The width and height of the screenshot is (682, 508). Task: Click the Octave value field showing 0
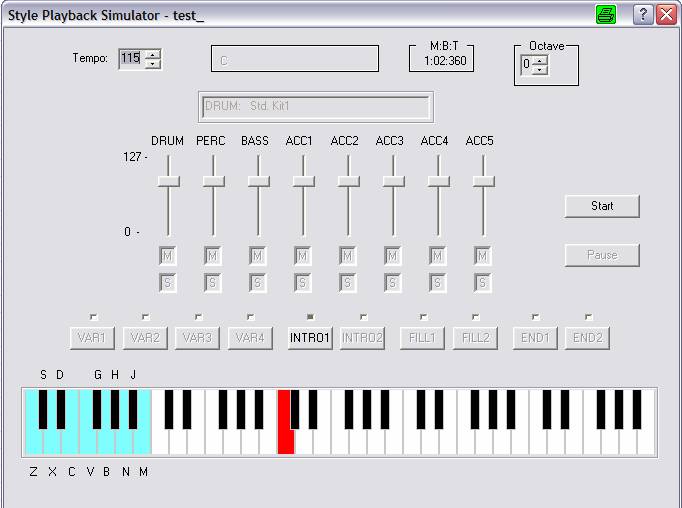(526, 65)
